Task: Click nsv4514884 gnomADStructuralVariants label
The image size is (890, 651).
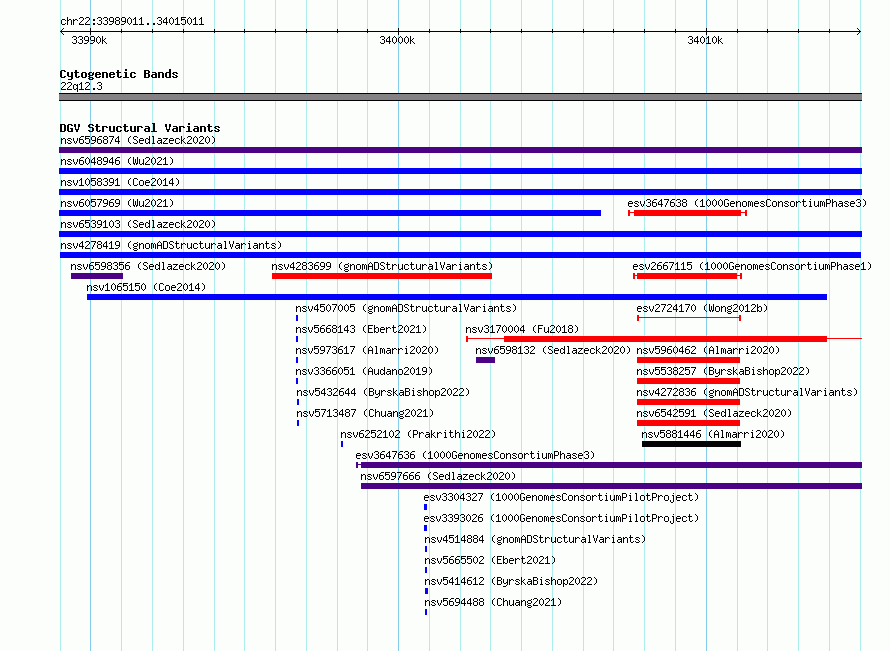Action: (535, 539)
